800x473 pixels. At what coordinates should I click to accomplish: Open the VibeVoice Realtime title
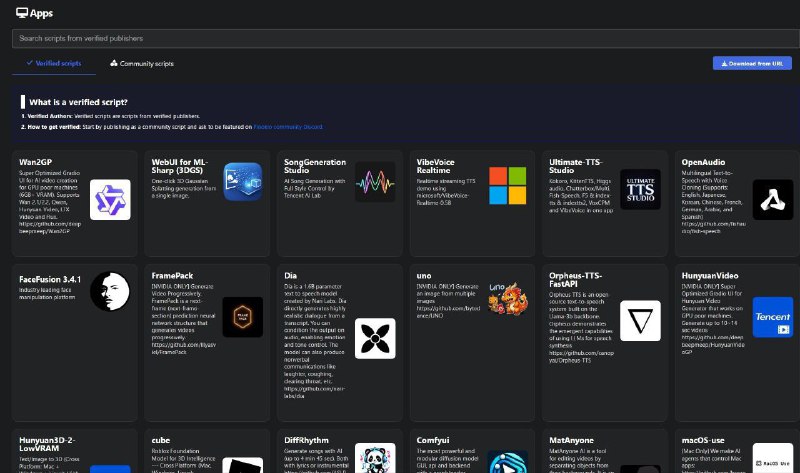point(435,166)
